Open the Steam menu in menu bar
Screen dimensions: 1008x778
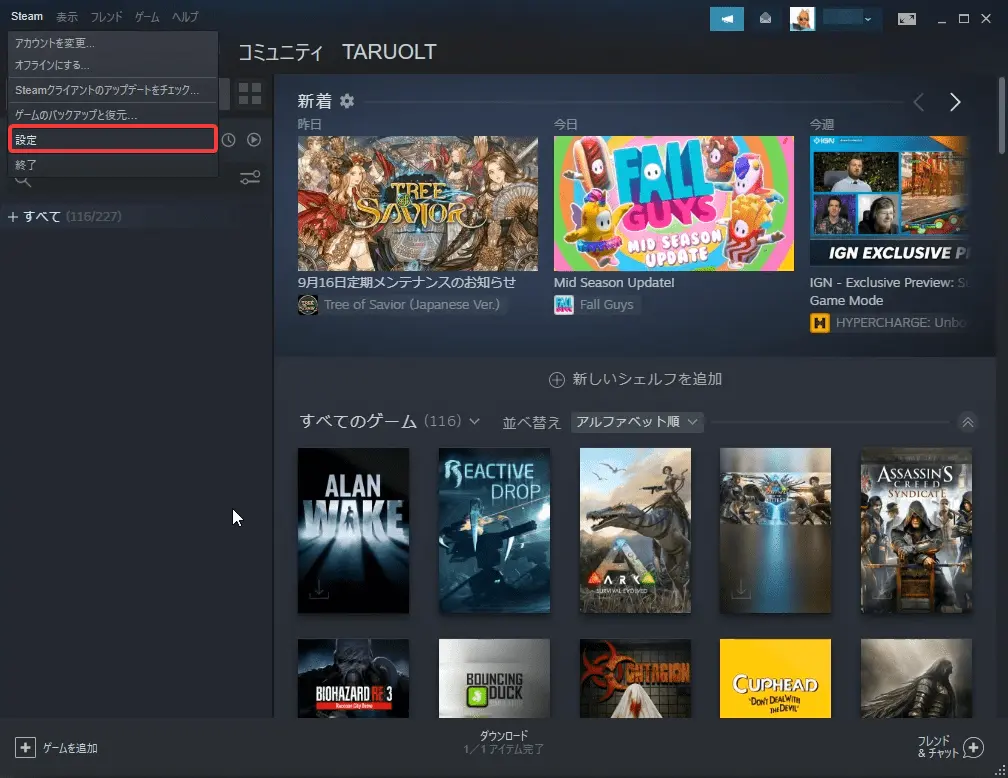[x=27, y=16]
